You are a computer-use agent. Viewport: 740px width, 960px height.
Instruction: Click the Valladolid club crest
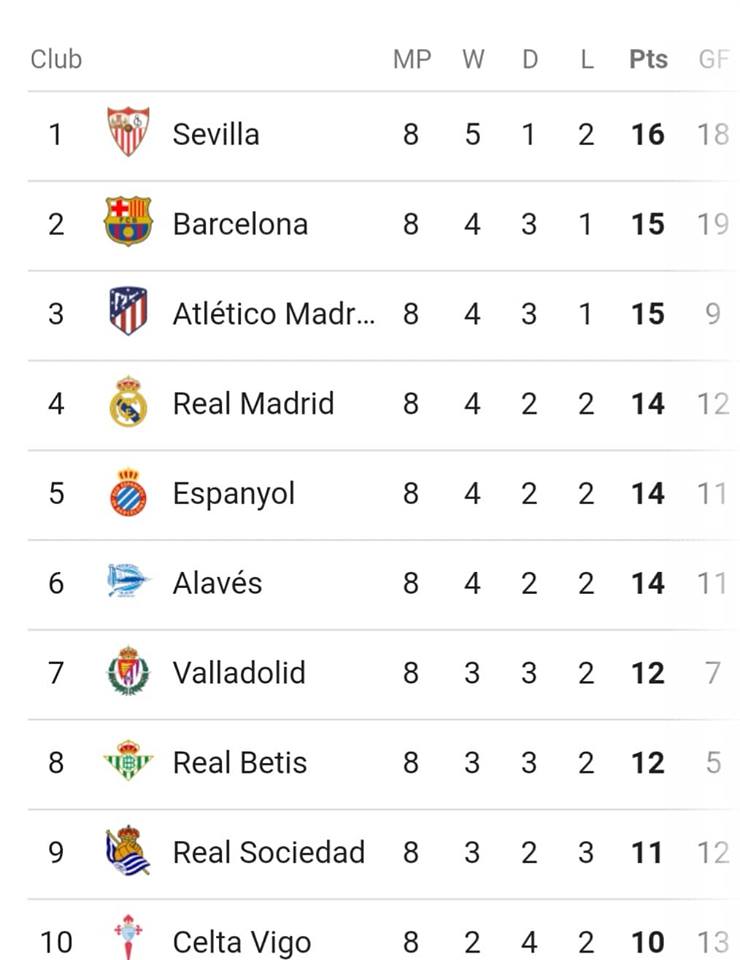pos(128,670)
